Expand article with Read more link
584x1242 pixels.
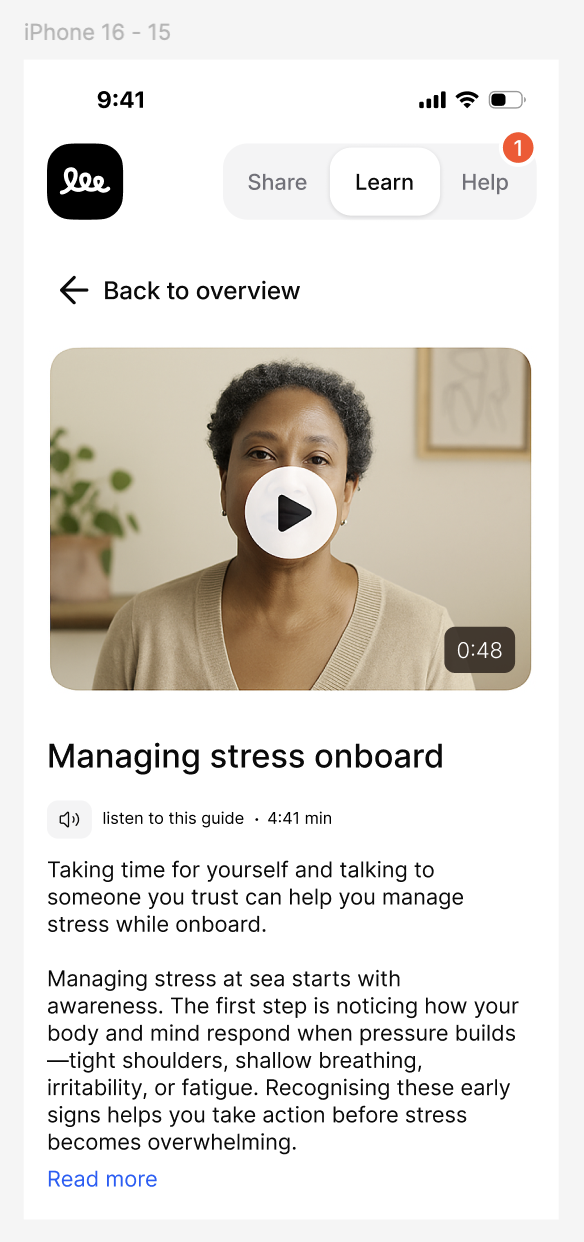coord(102,1179)
